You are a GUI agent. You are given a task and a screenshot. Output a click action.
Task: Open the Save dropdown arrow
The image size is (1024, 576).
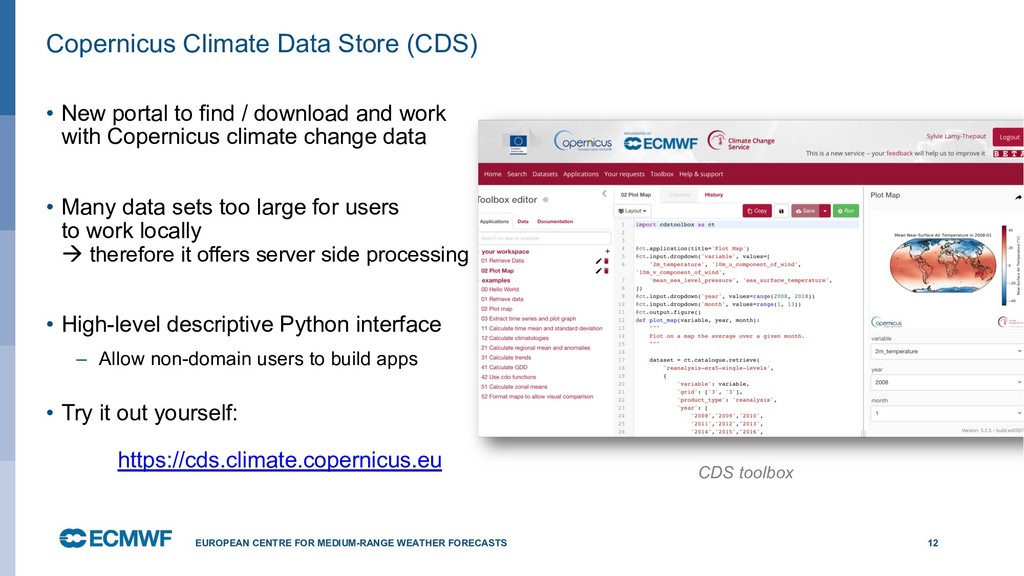click(x=825, y=211)
